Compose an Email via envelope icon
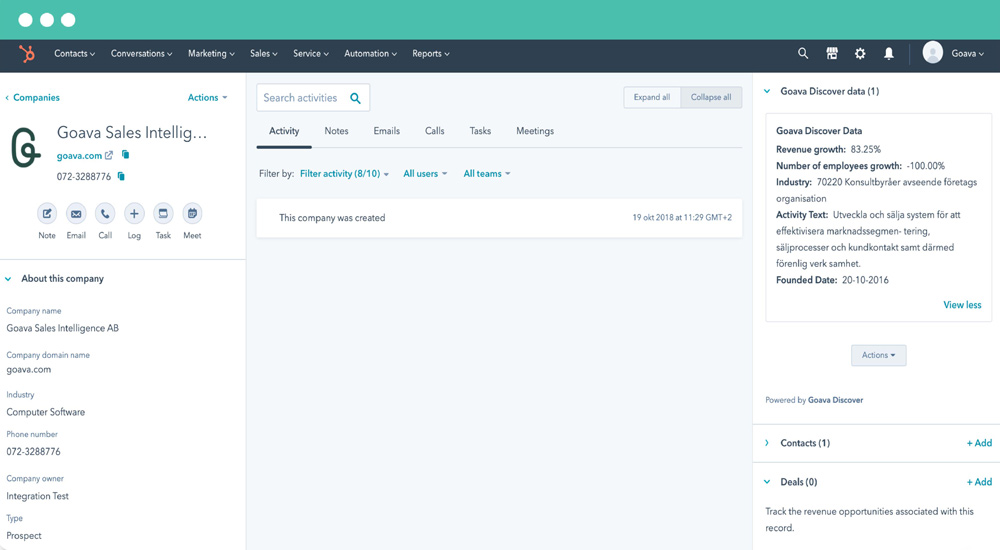This screenshot has width=1000, height=550. coord(76,214)
